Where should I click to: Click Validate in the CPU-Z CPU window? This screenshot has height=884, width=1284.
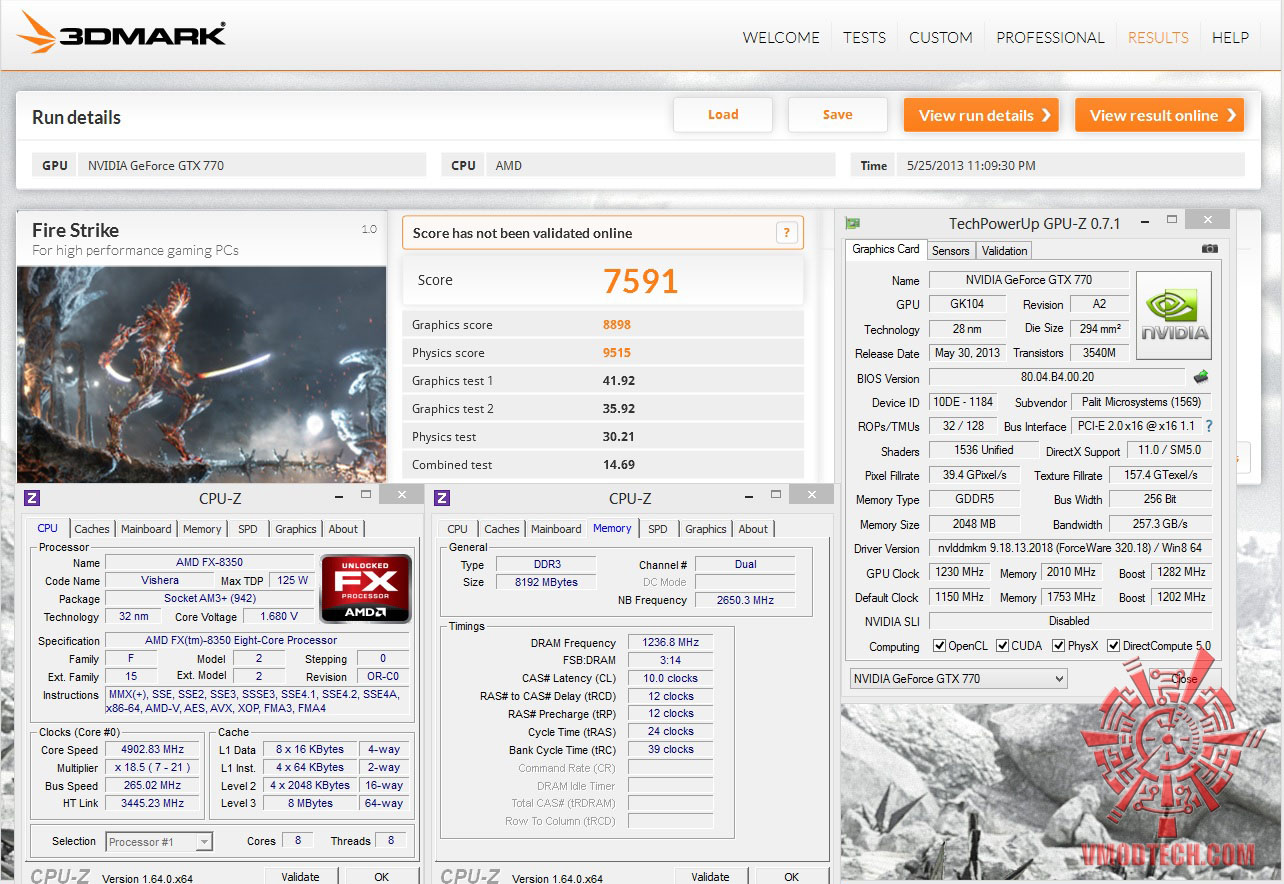(x=300, y=877)
